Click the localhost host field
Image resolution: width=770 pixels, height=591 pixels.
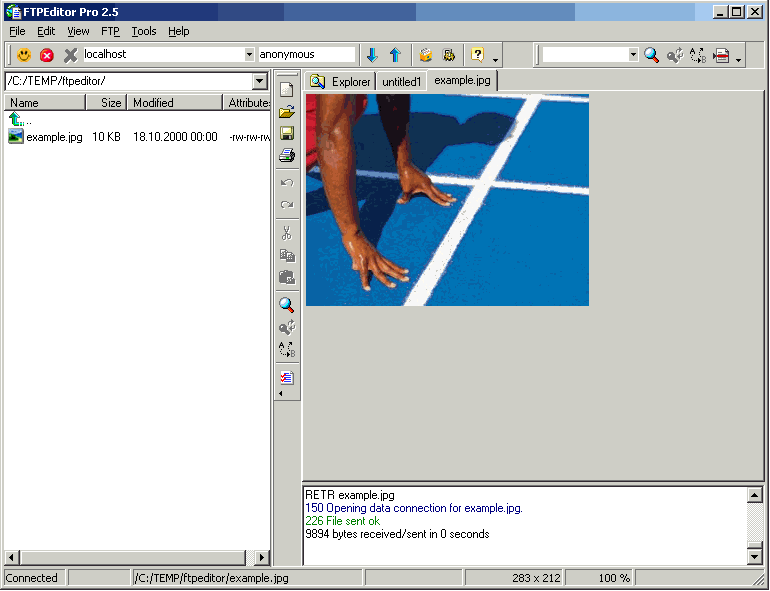tap(164, 55)
